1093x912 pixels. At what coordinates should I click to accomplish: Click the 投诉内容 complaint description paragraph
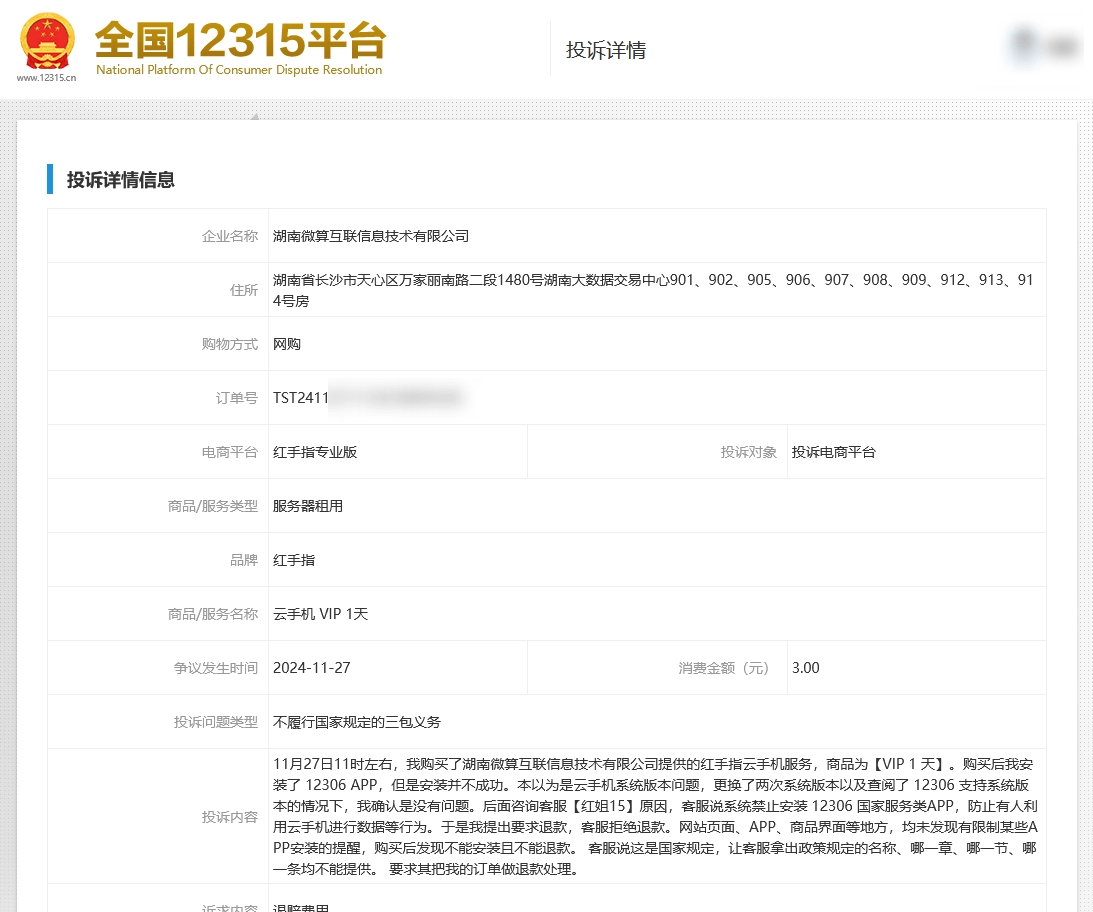point(652,816)
